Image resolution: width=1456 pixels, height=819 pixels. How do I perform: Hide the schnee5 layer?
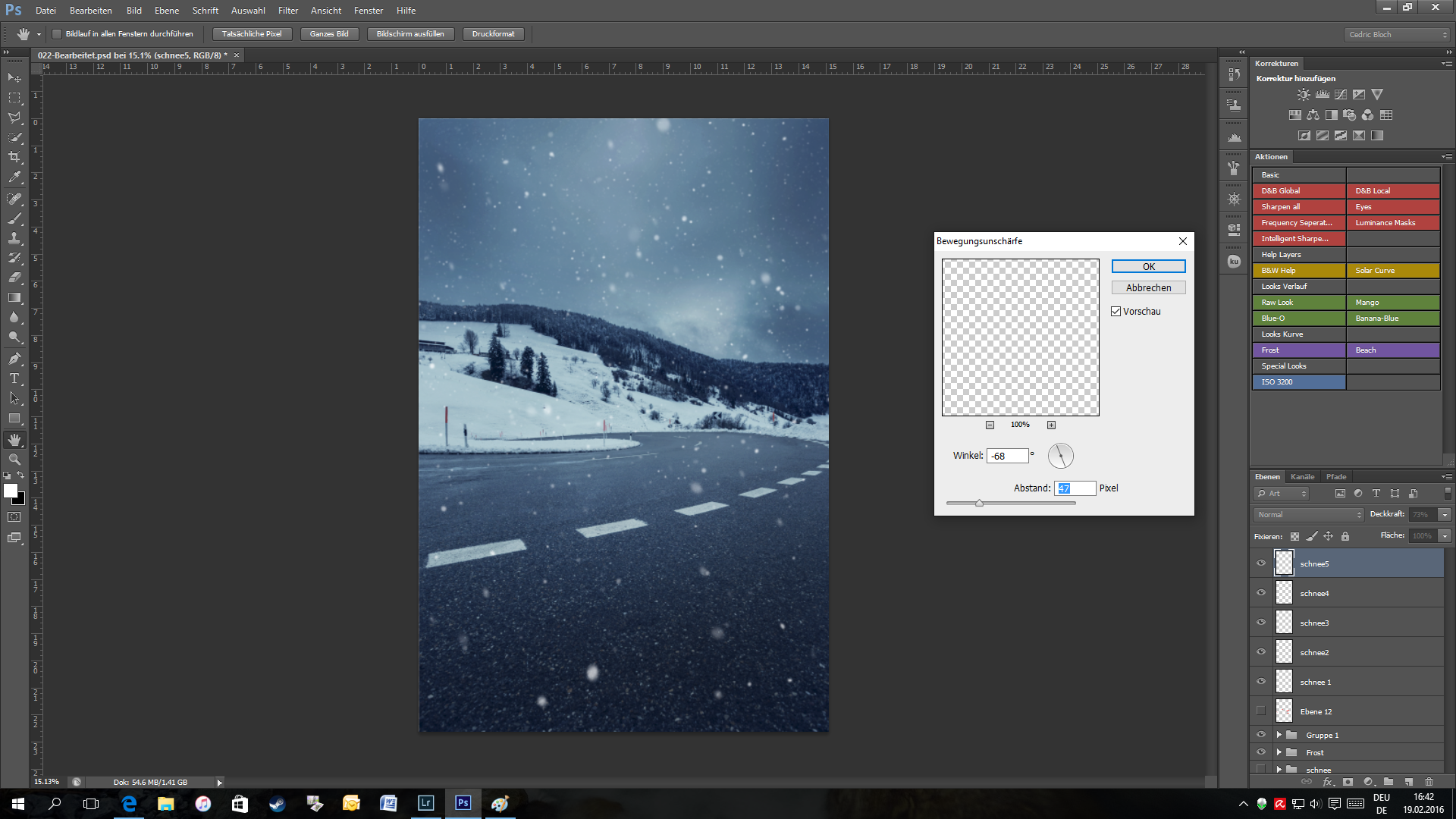(1261, 563)
